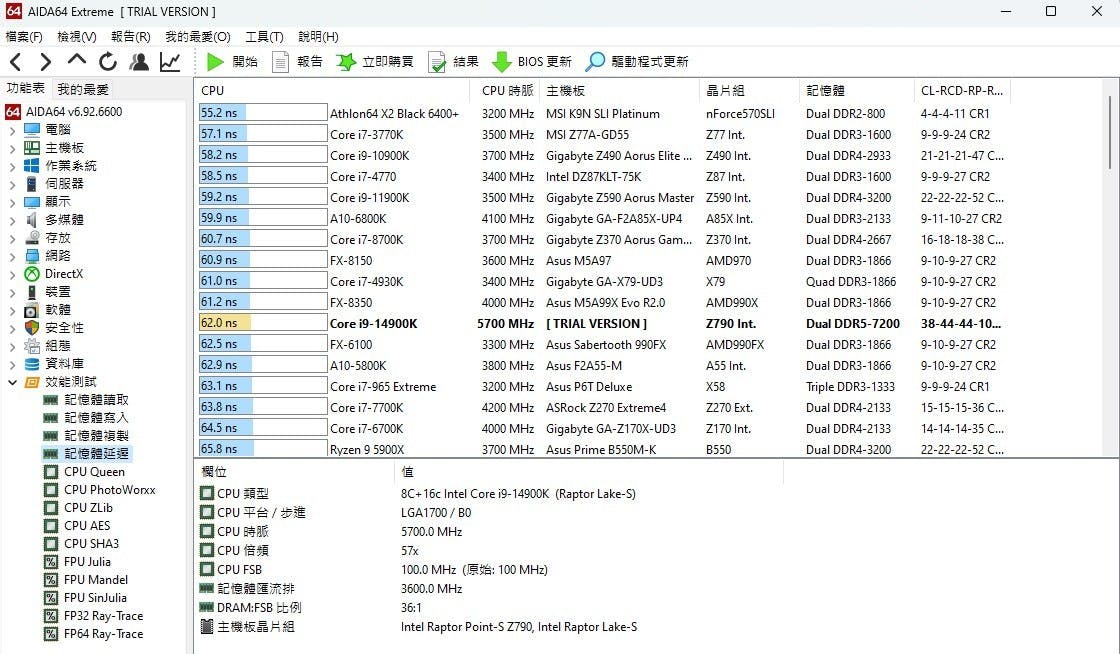This screenshot has height=654, width=1120.
Task: Click the refresh arrow in the toolbar
Action: (109, 62)
